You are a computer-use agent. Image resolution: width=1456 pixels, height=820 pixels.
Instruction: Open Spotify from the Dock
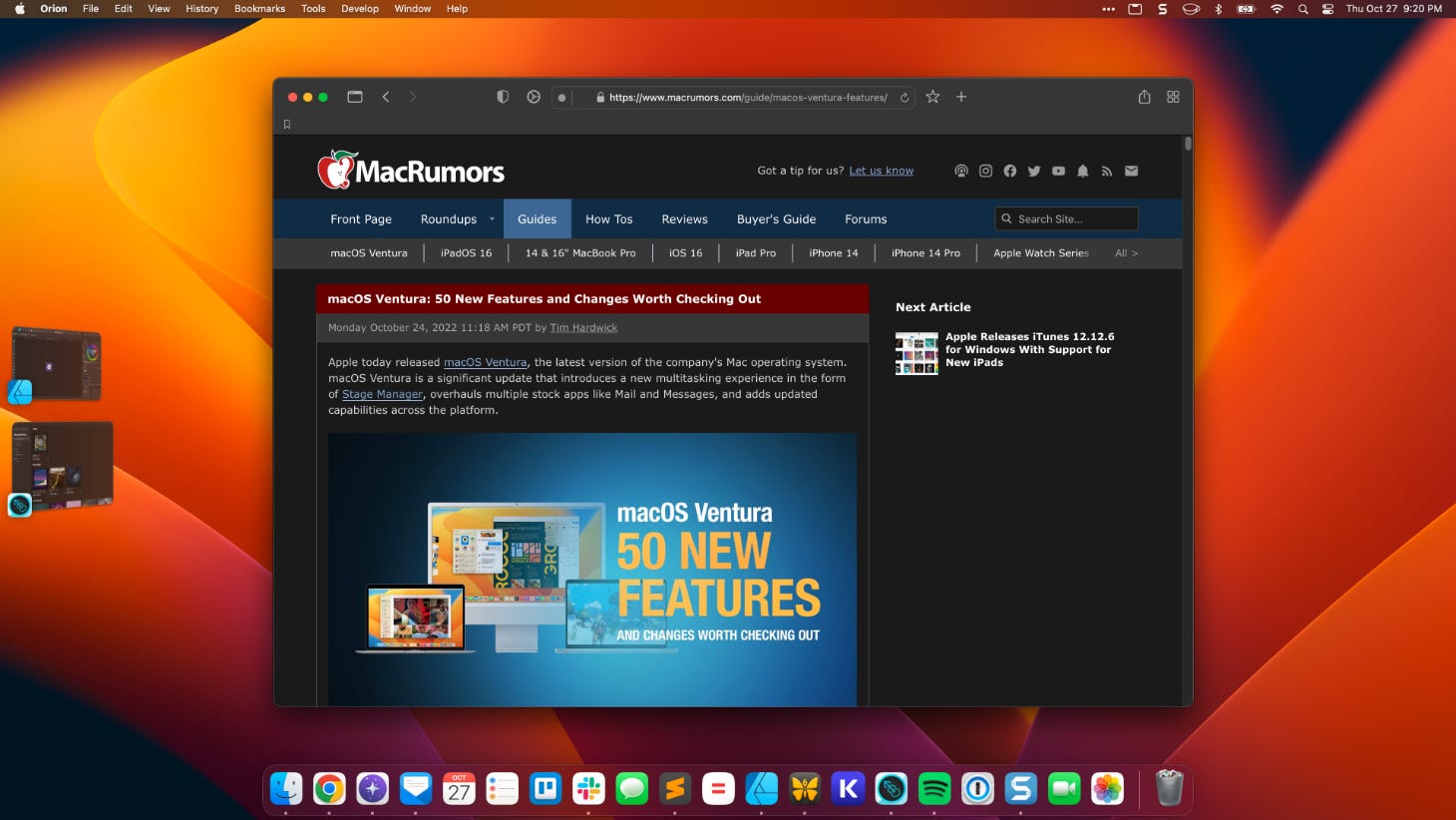934,789
